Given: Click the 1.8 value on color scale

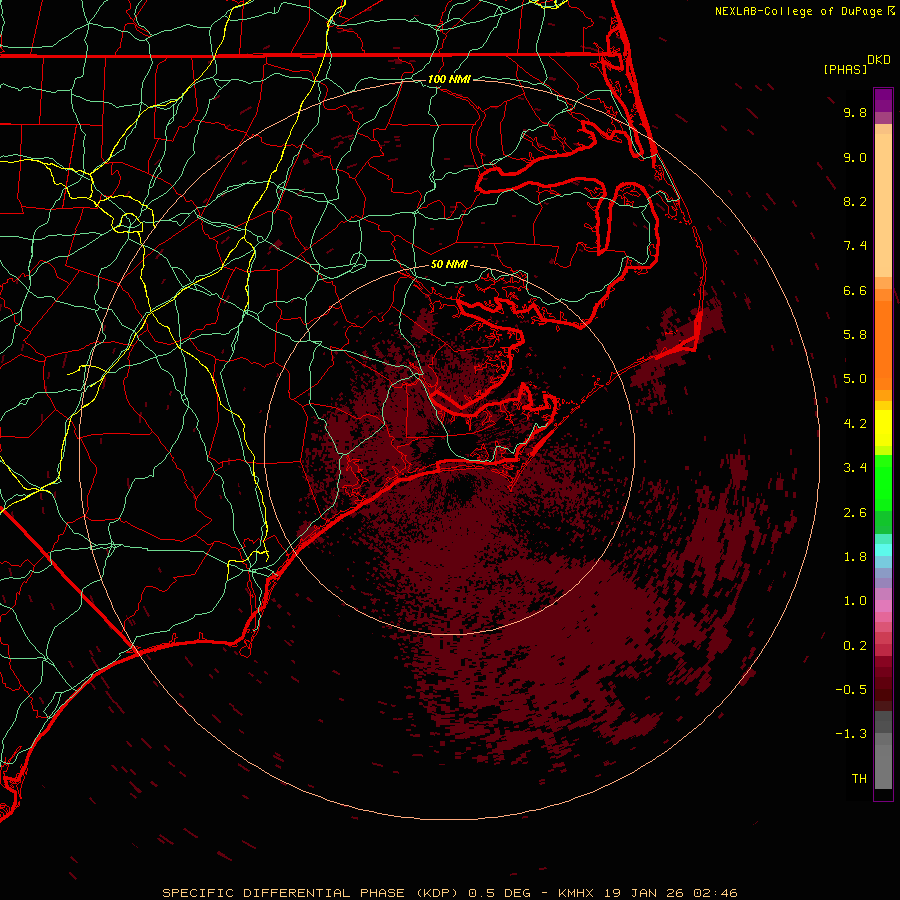Looking at the screenshot, I should coord(855,557).
